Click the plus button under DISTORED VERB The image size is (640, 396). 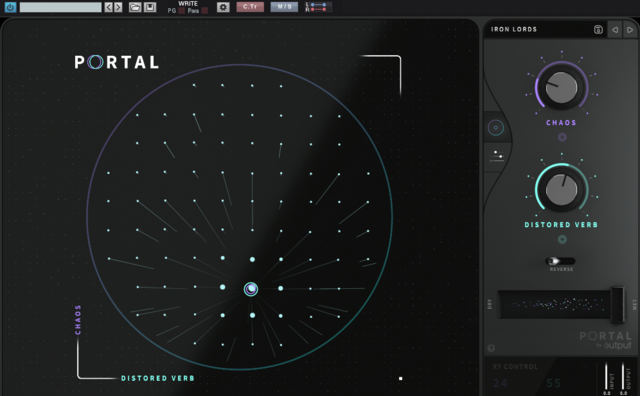tap(562, 240)
